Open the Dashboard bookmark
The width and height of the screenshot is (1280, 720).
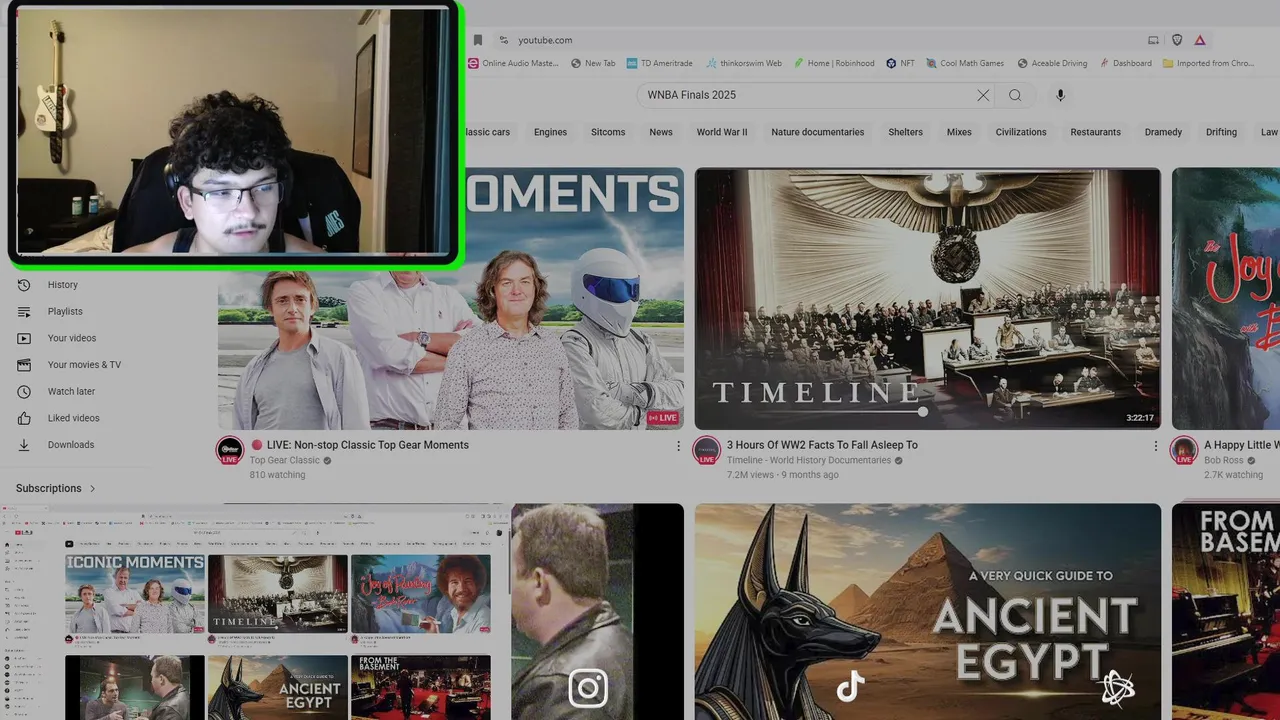tap(1125, 63)
